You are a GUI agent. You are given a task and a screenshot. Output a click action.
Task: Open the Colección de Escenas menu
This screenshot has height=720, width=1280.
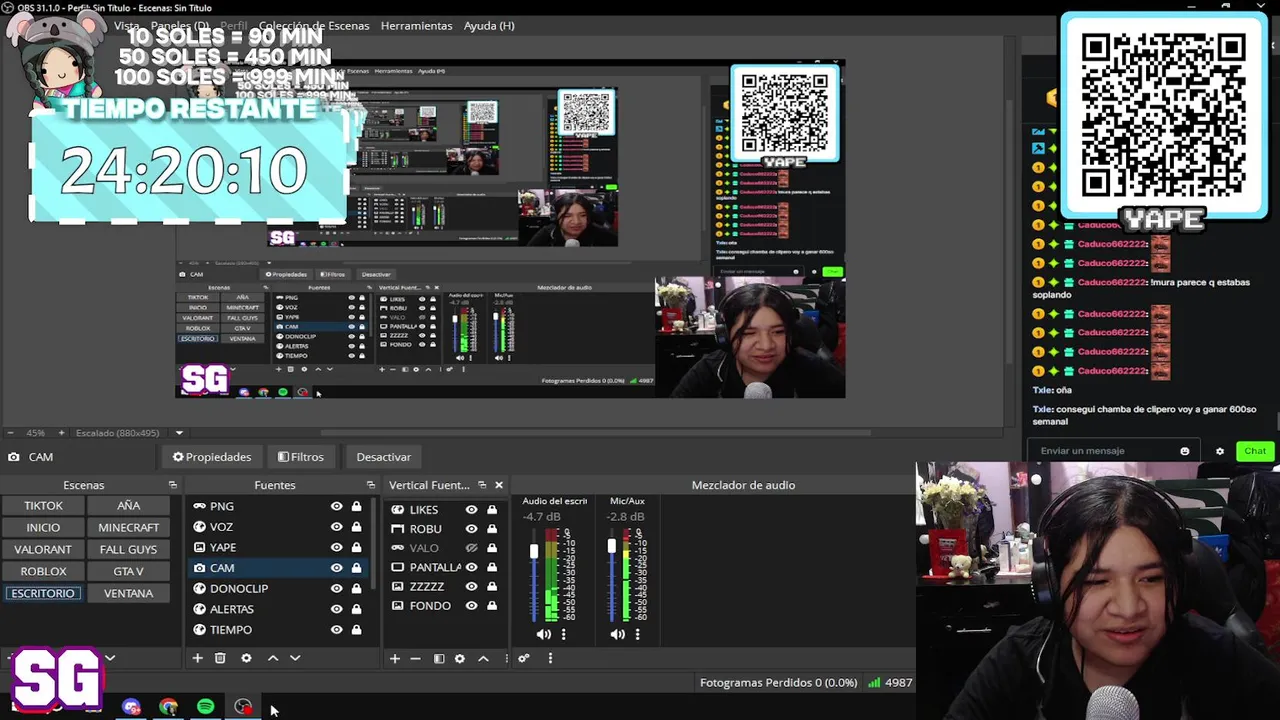(x=314, y=26)
